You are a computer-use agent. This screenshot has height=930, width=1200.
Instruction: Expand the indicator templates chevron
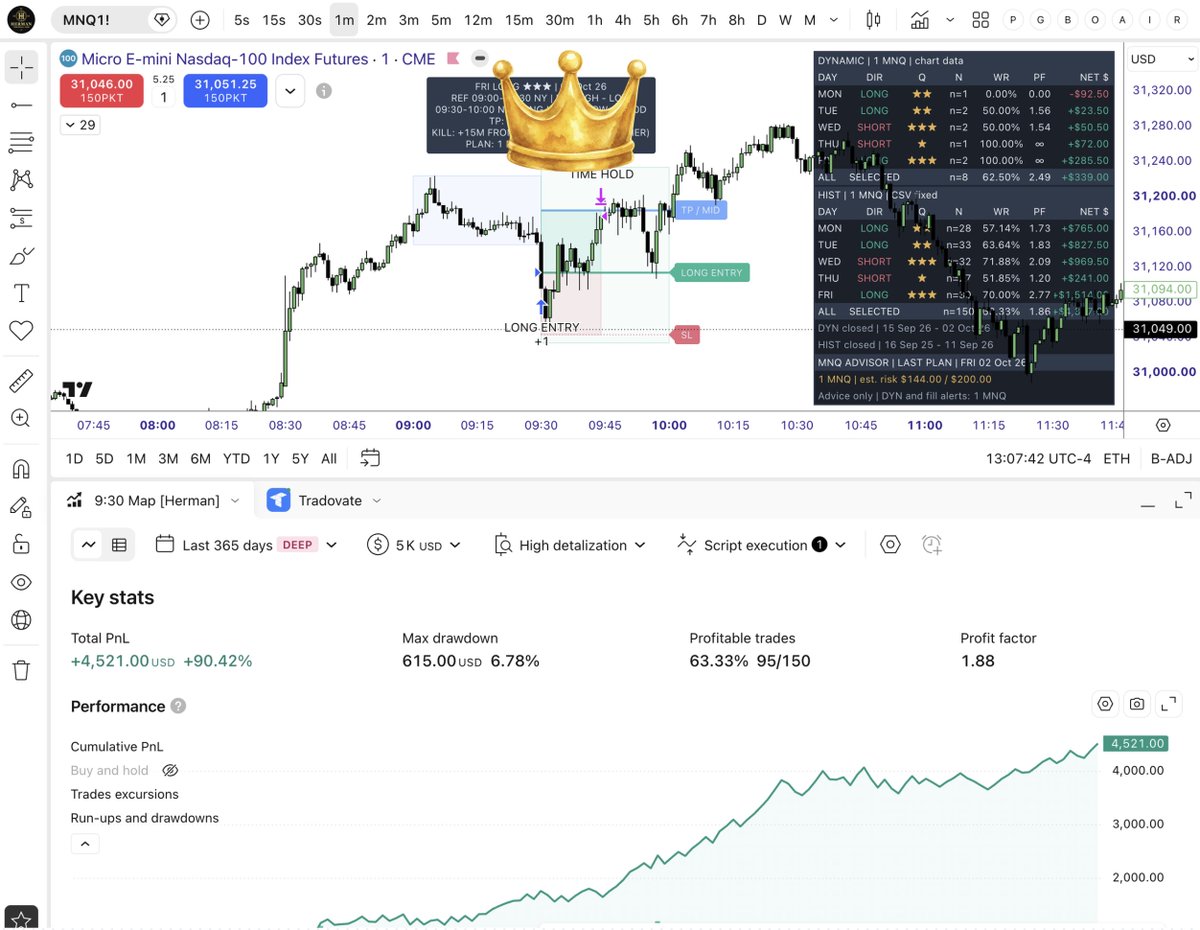[949, 20]
